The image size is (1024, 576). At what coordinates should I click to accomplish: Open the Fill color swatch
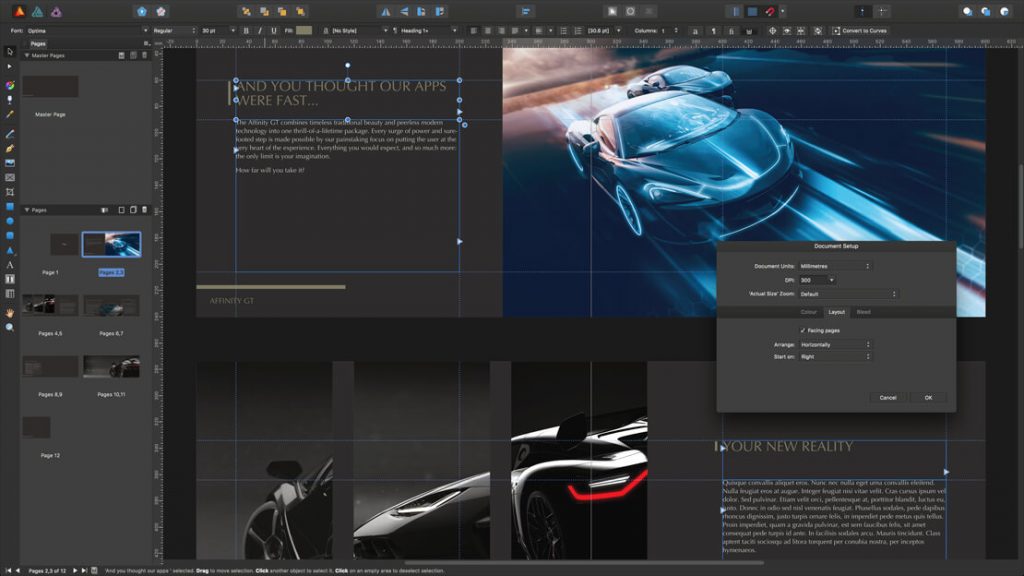pos(303,31)
